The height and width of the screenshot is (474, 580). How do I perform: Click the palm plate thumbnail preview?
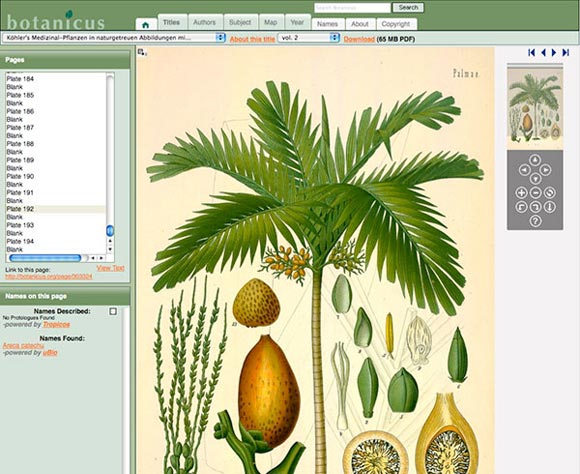535,107
